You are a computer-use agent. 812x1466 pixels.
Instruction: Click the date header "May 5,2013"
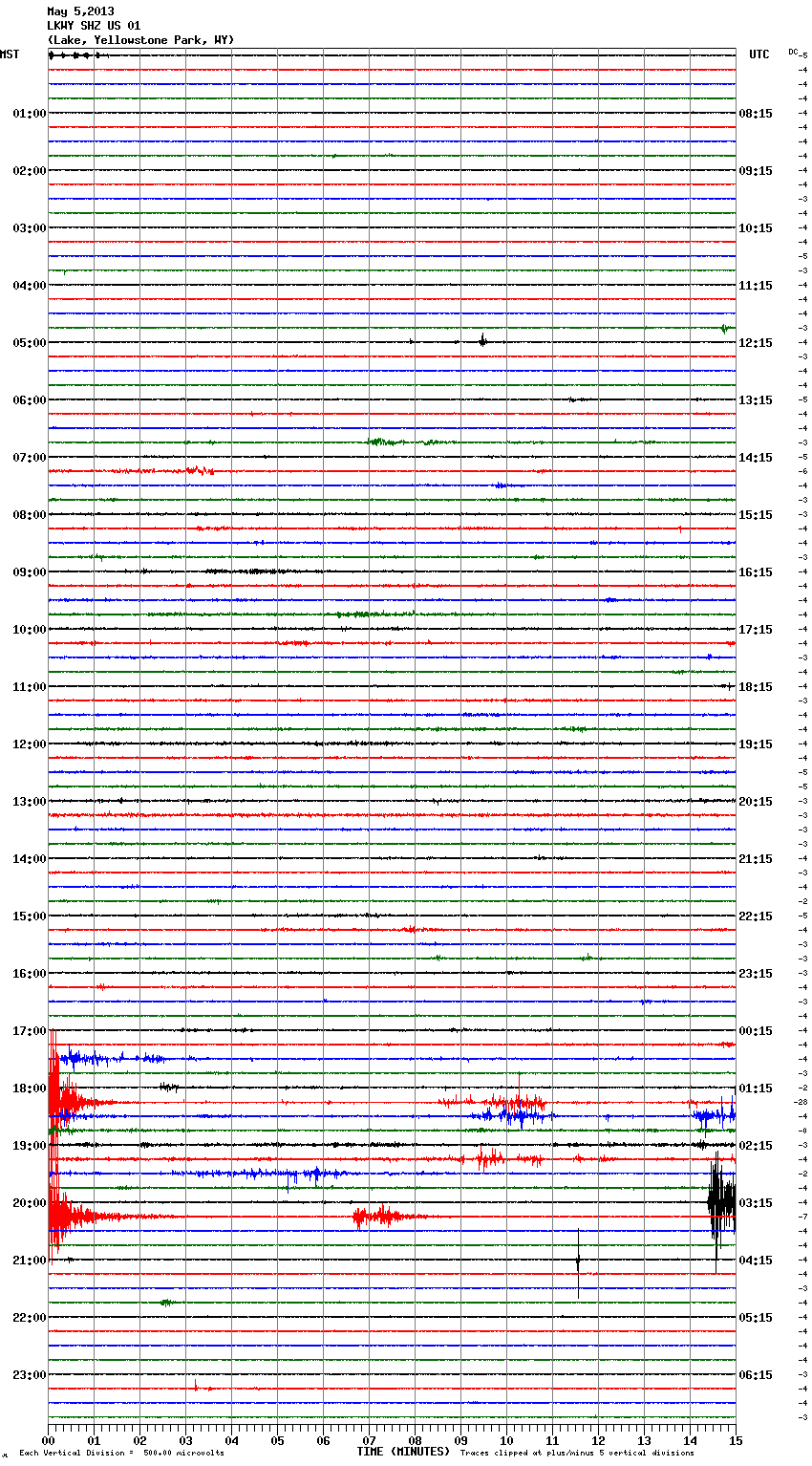coord(80,11)
